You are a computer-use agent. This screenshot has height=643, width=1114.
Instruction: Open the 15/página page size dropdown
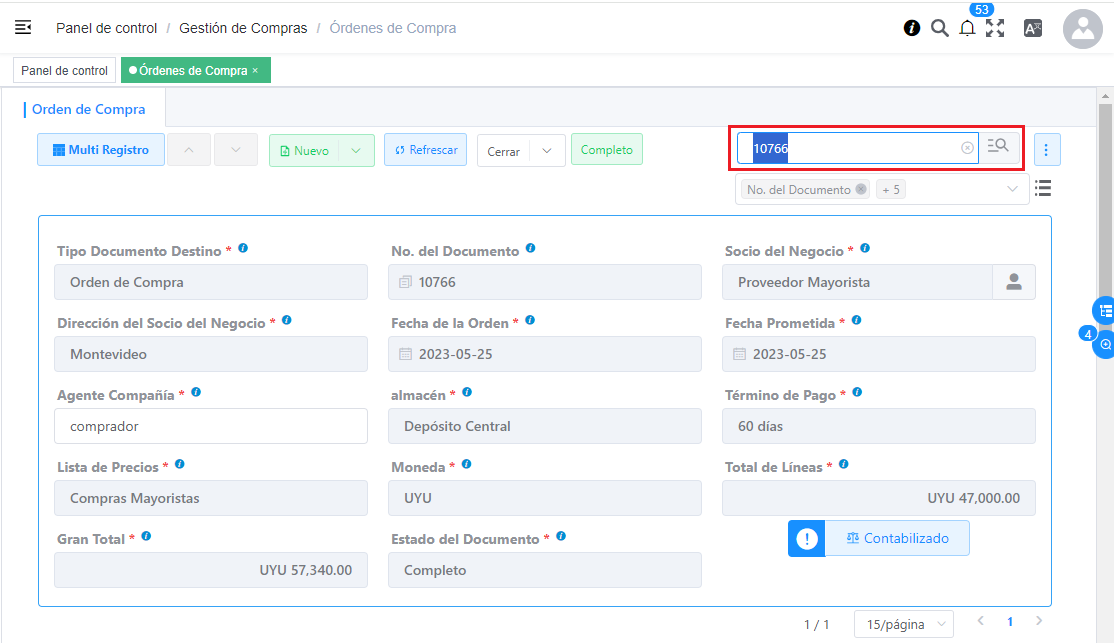(903, 624)
